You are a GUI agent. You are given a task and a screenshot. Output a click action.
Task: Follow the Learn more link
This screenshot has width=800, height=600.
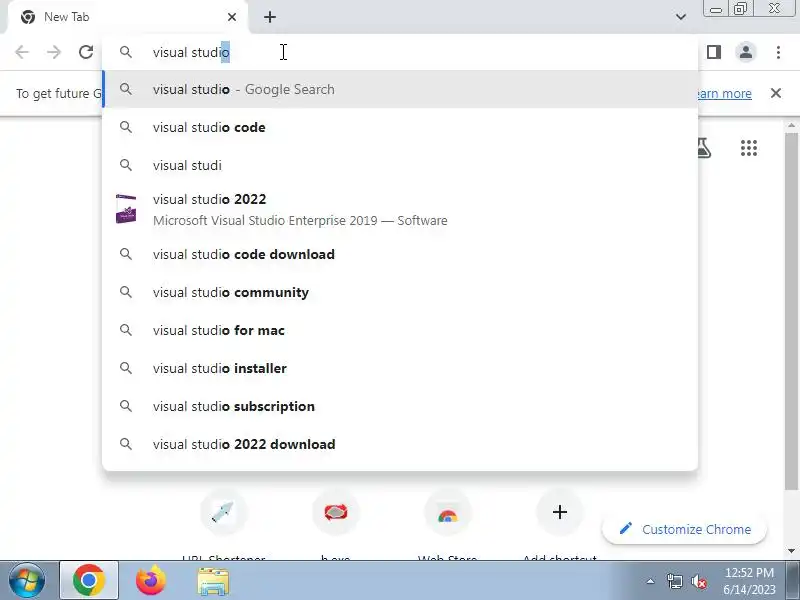click(723, 94)
